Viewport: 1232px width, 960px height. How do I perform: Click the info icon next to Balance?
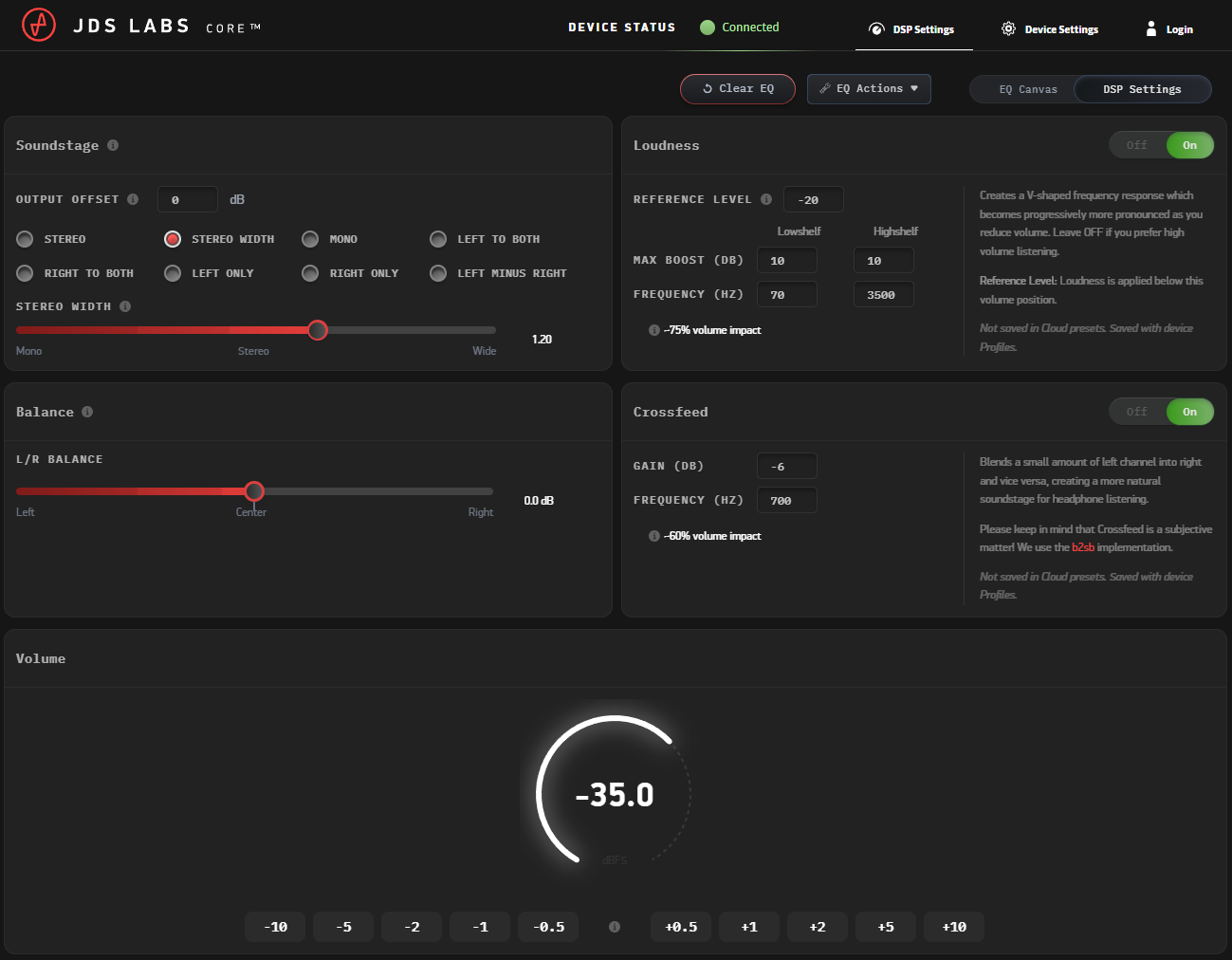[x=87, y=412]
